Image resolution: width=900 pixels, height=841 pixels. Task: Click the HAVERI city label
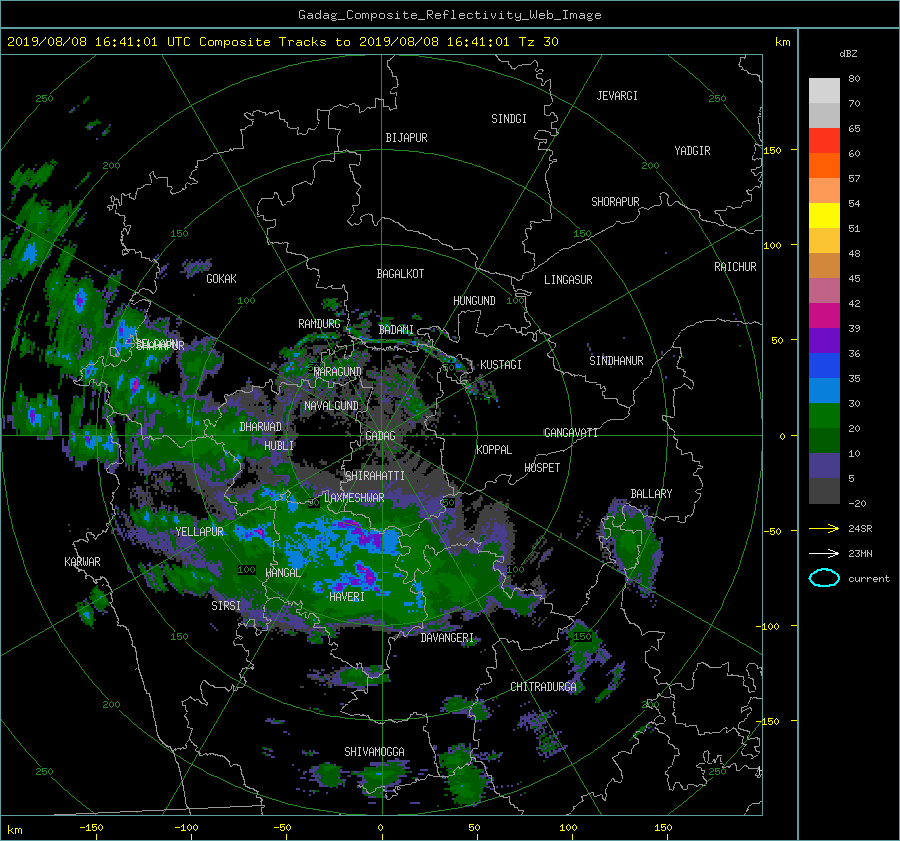tap(347, 597)
